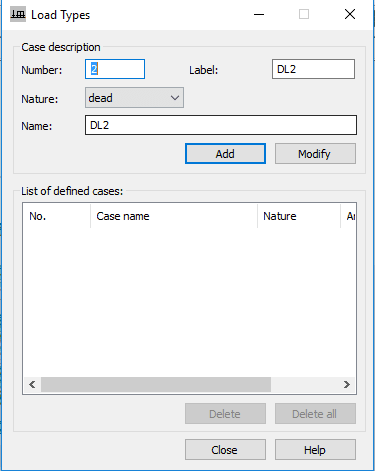Click the No. column header

tap(57, 216)
